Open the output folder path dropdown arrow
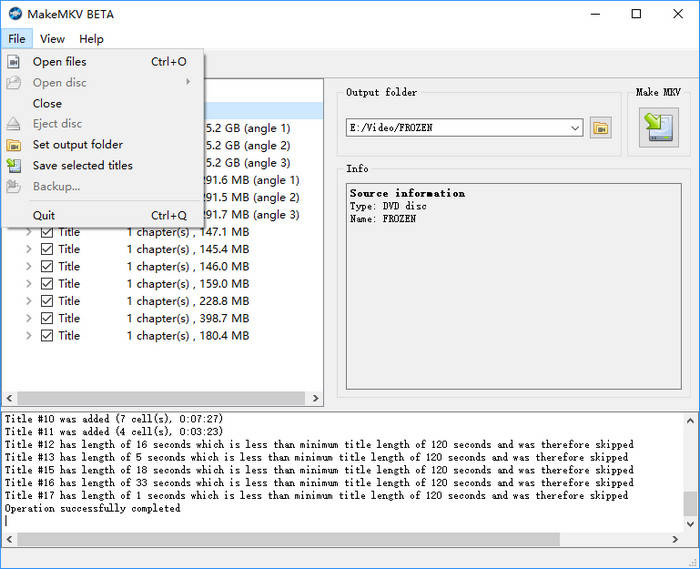Image resolution: width=700 pixels, height=569 pixels. click(x=575, y=128)
